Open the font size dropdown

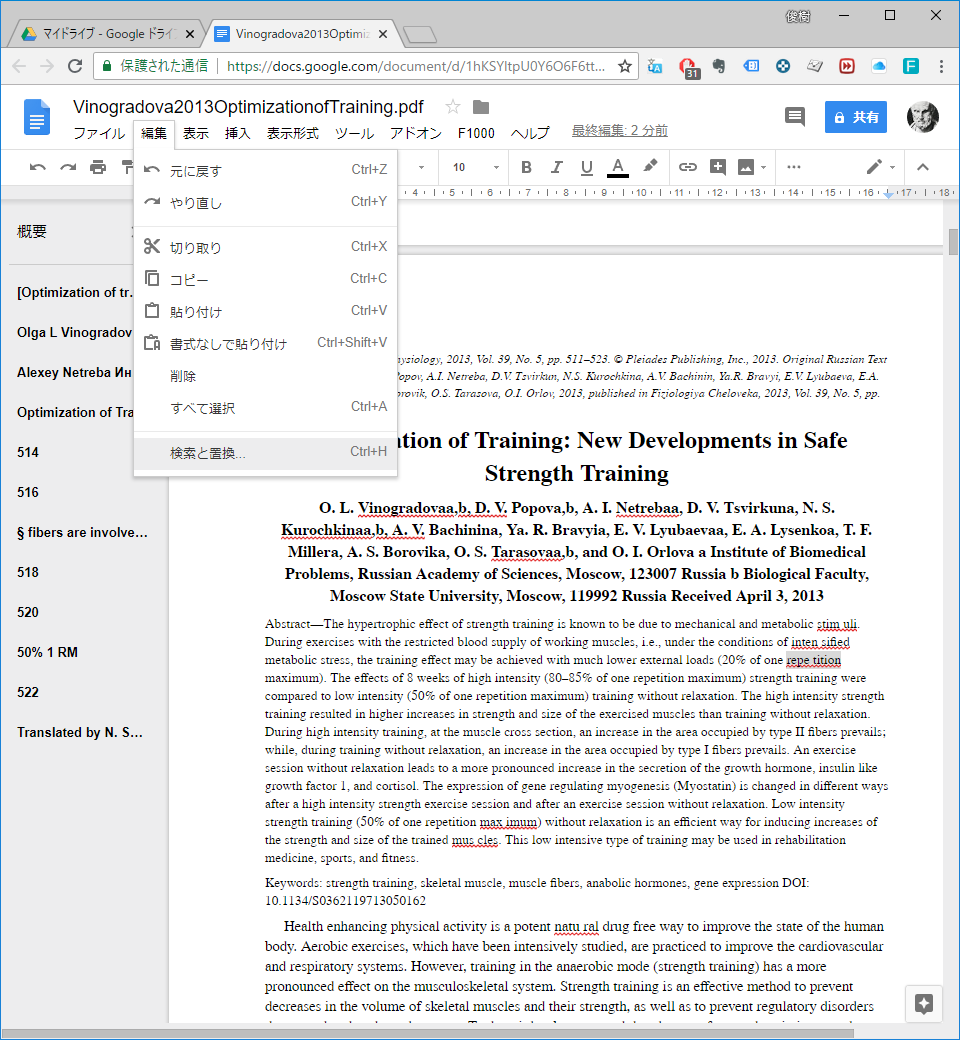tap(475, 167)
